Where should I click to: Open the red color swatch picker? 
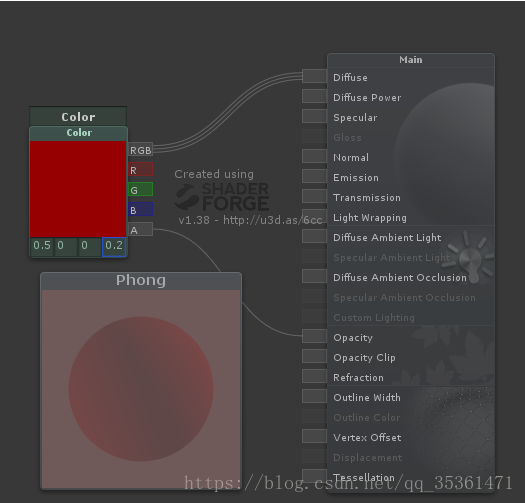78,189
